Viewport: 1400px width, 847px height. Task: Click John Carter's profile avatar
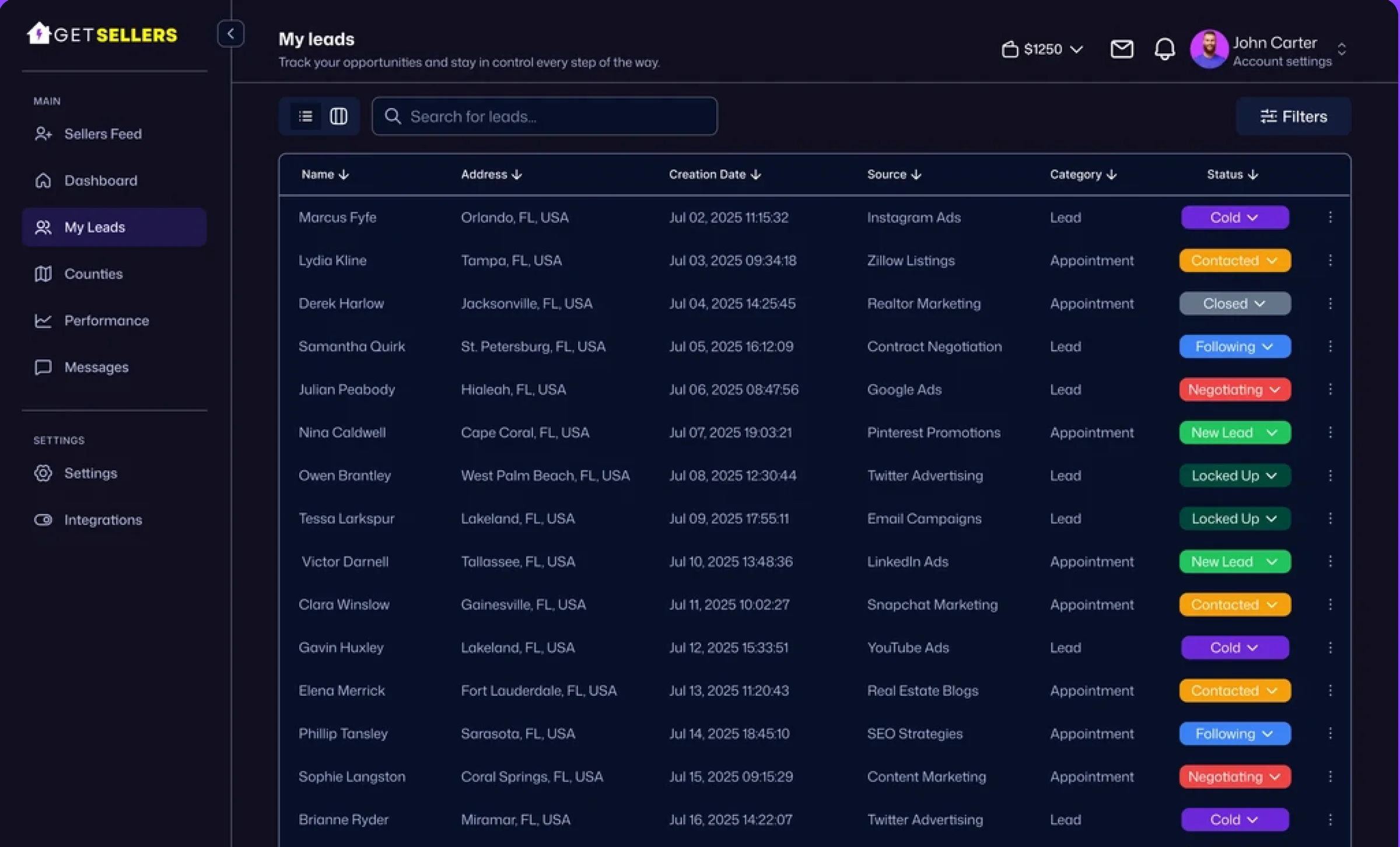(1209, 49)
